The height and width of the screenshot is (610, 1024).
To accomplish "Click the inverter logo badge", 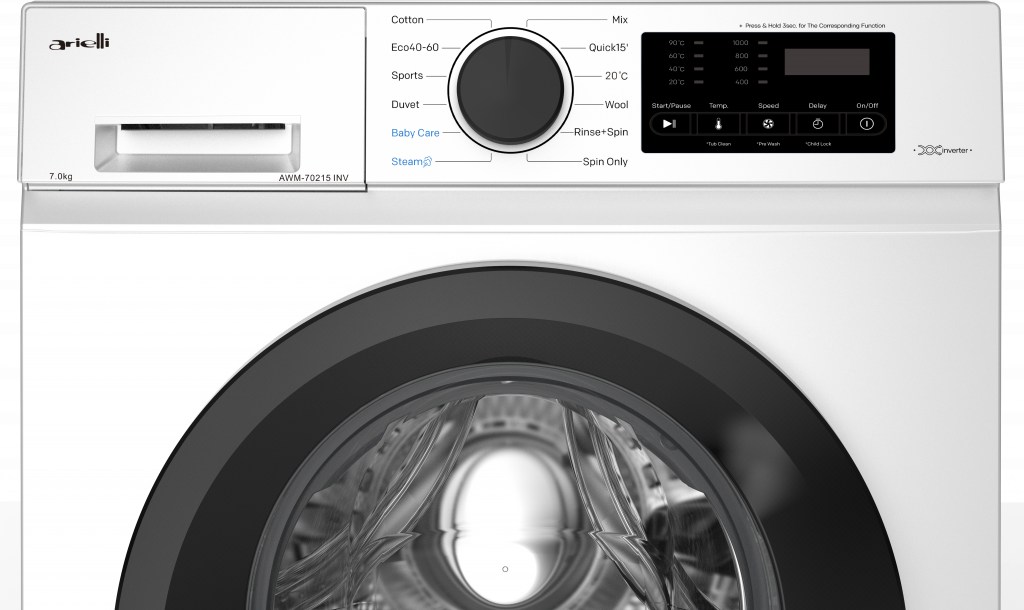I will pos(943,150).
